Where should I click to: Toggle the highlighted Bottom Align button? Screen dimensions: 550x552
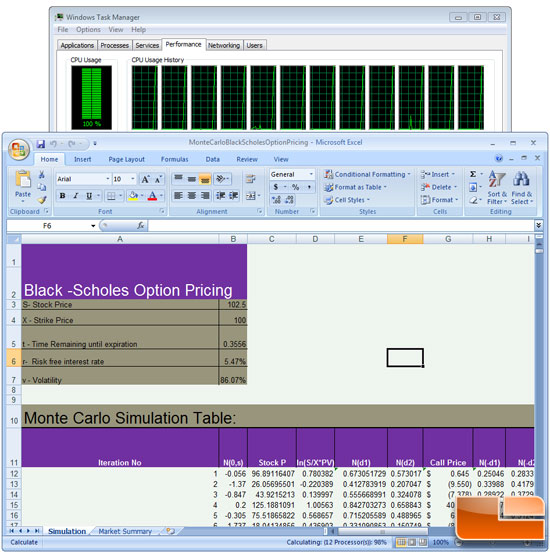[x=205, y=179]
